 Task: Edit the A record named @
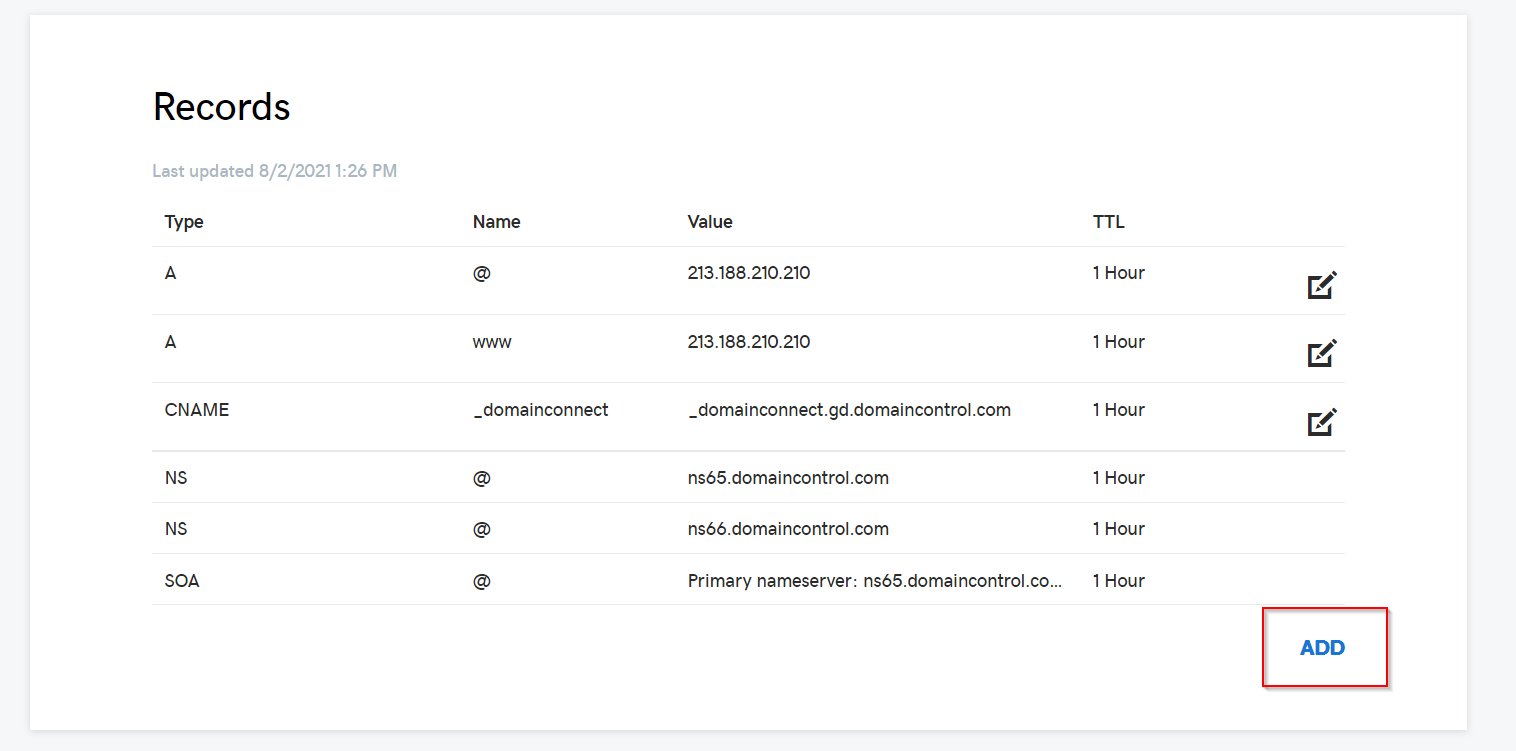click(x=1322, y=286)
